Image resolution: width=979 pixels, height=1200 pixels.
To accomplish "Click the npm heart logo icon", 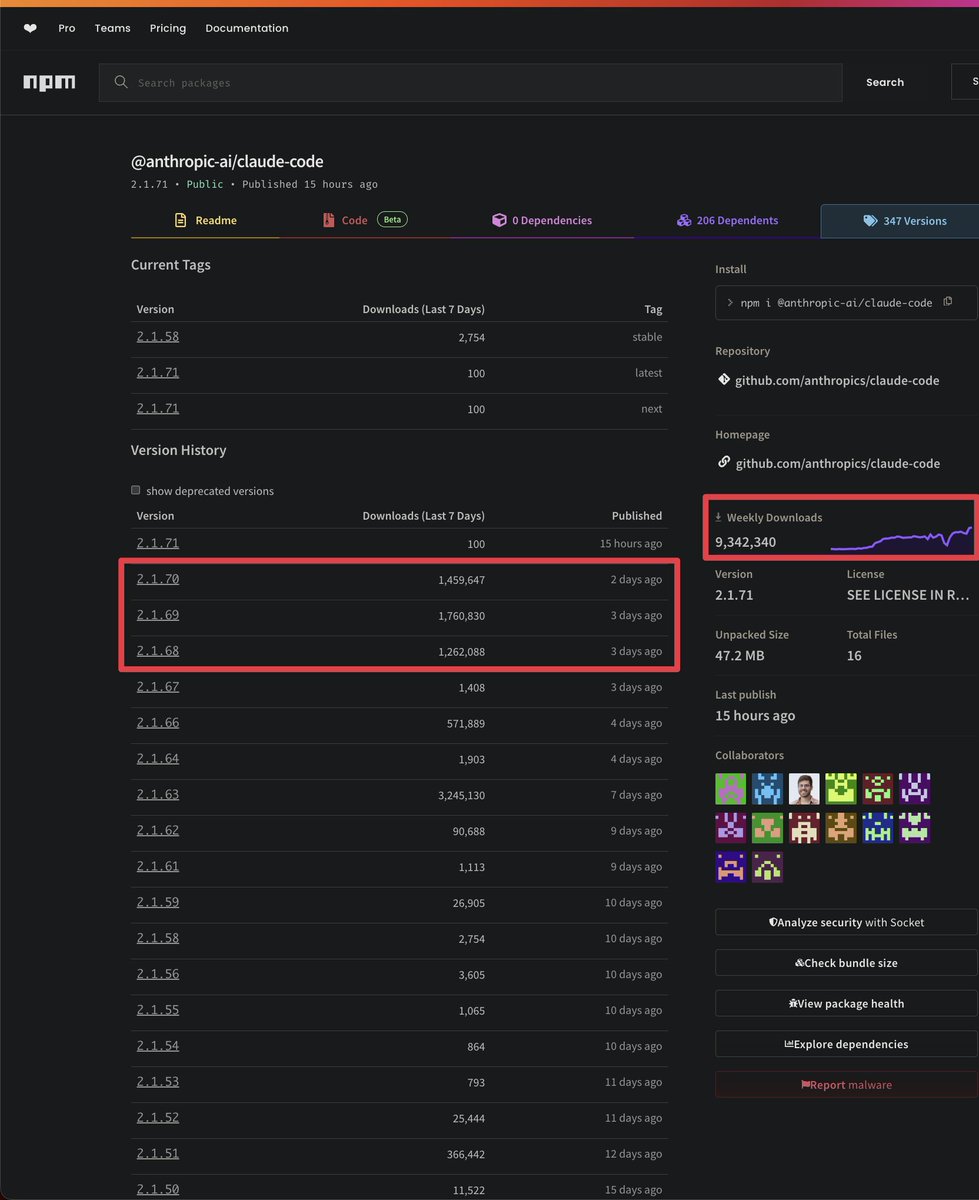I will click(x=30, y=28).
